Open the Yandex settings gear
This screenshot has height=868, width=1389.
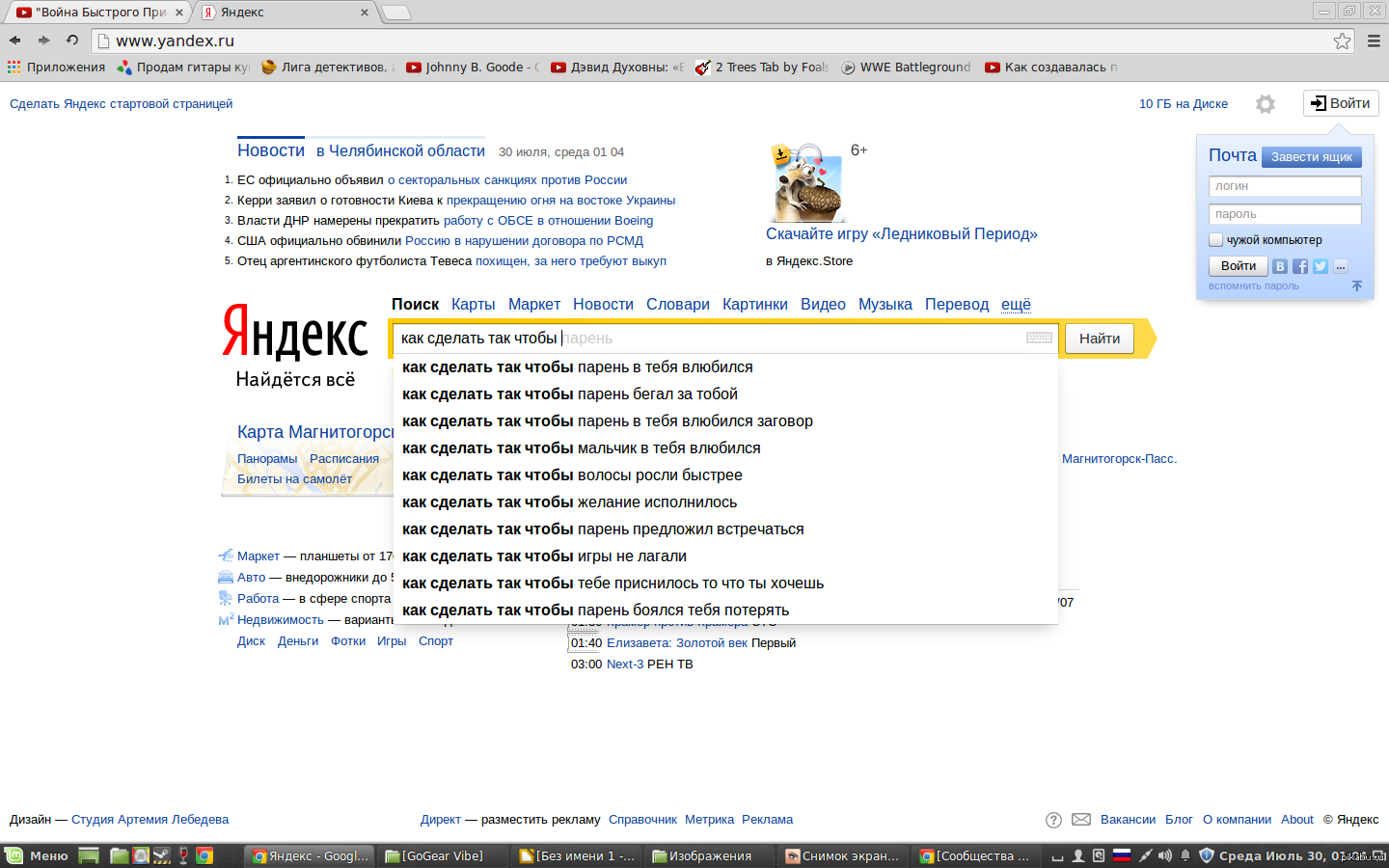click(x=1266, y=104)
